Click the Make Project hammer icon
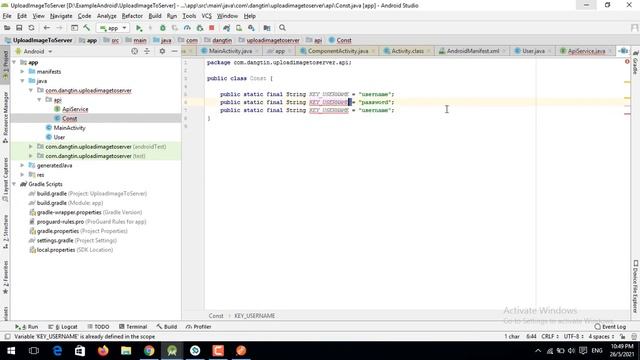The height and width of the screenshot is (360, 640). tap(87, 28)
